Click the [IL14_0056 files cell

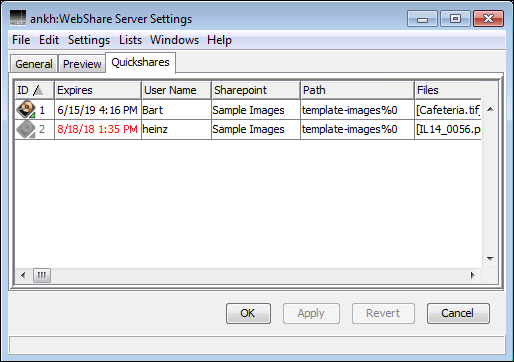pos(448,129)
